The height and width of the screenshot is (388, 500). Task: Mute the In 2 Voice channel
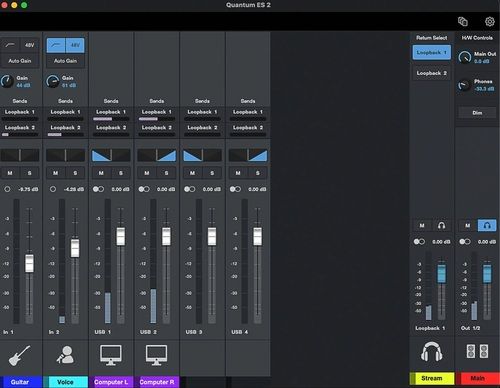[x=56, y=173]
